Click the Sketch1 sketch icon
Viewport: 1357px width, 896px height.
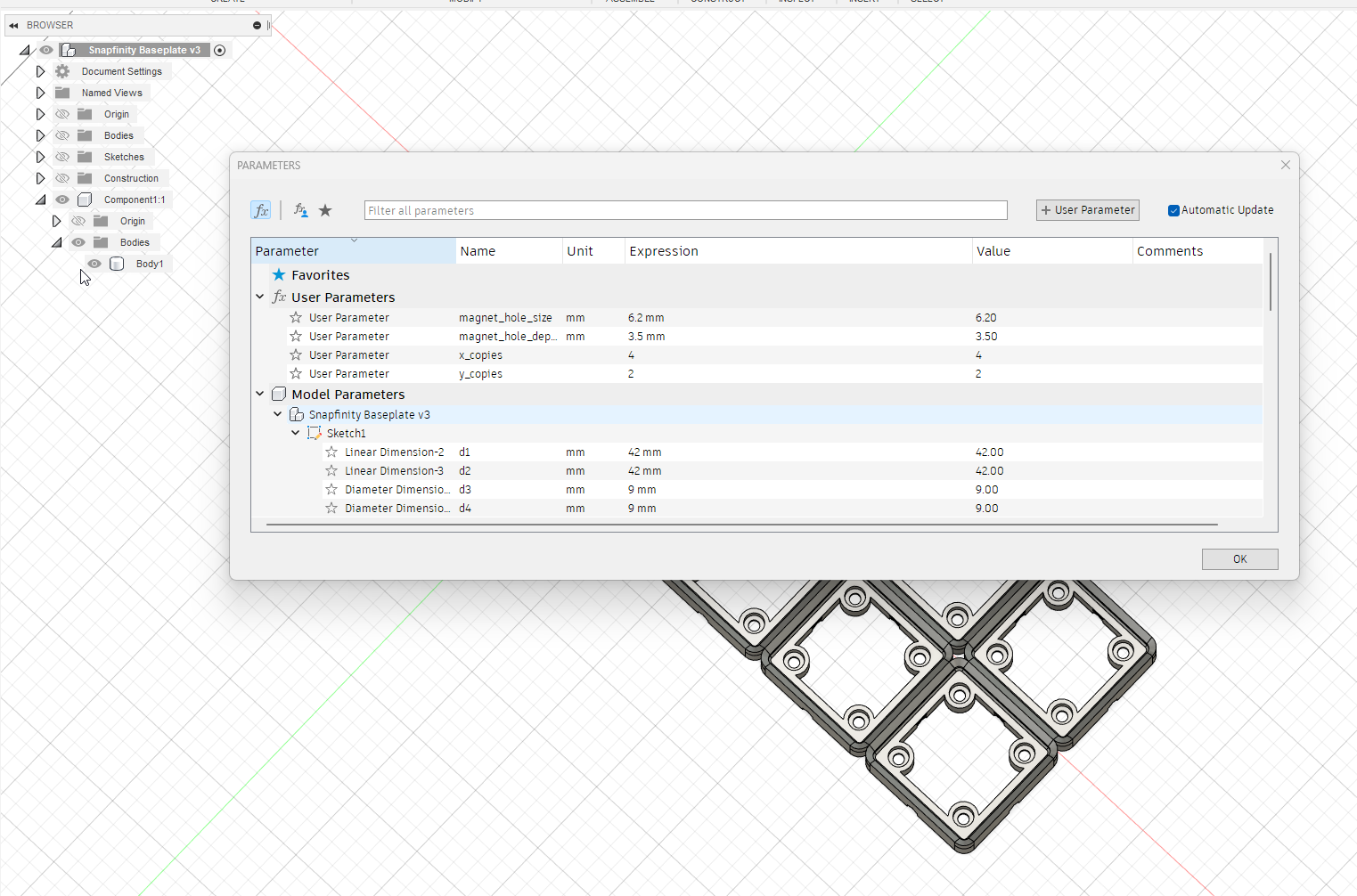pyautogui.click(x=314, y=434)
